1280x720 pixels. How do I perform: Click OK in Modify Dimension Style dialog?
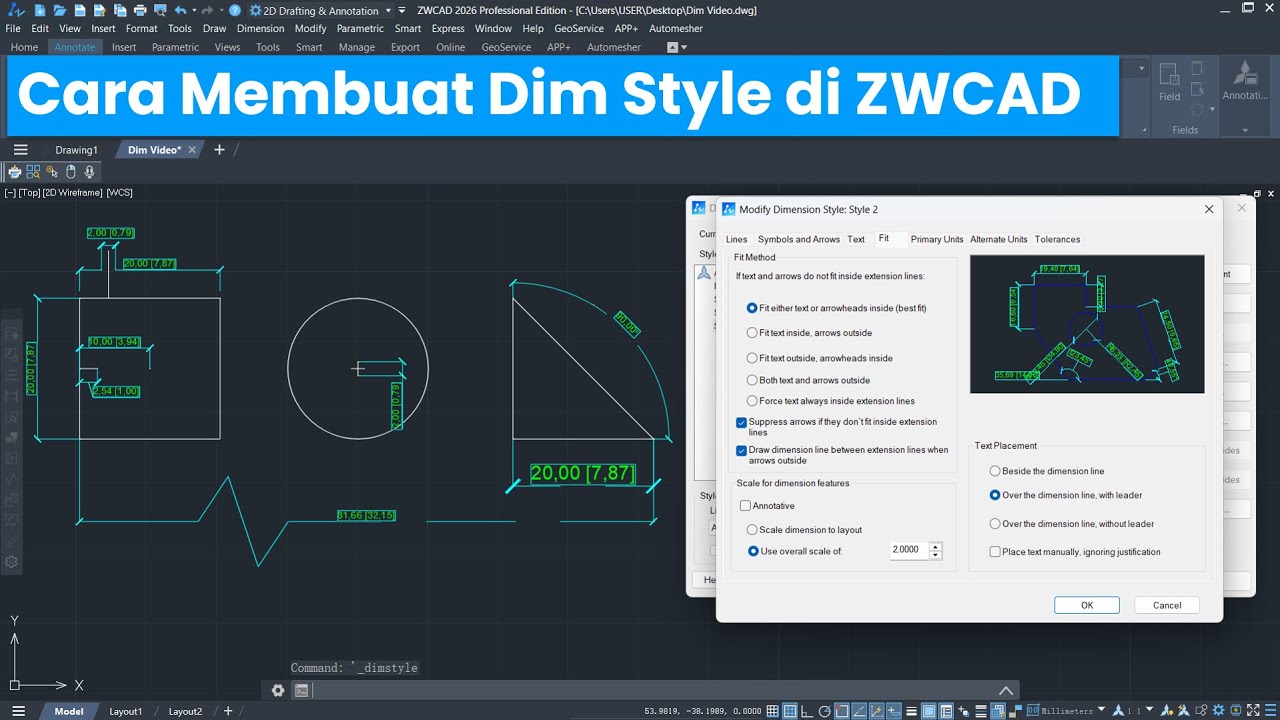pyautogui.click(x=1087, y=605)
